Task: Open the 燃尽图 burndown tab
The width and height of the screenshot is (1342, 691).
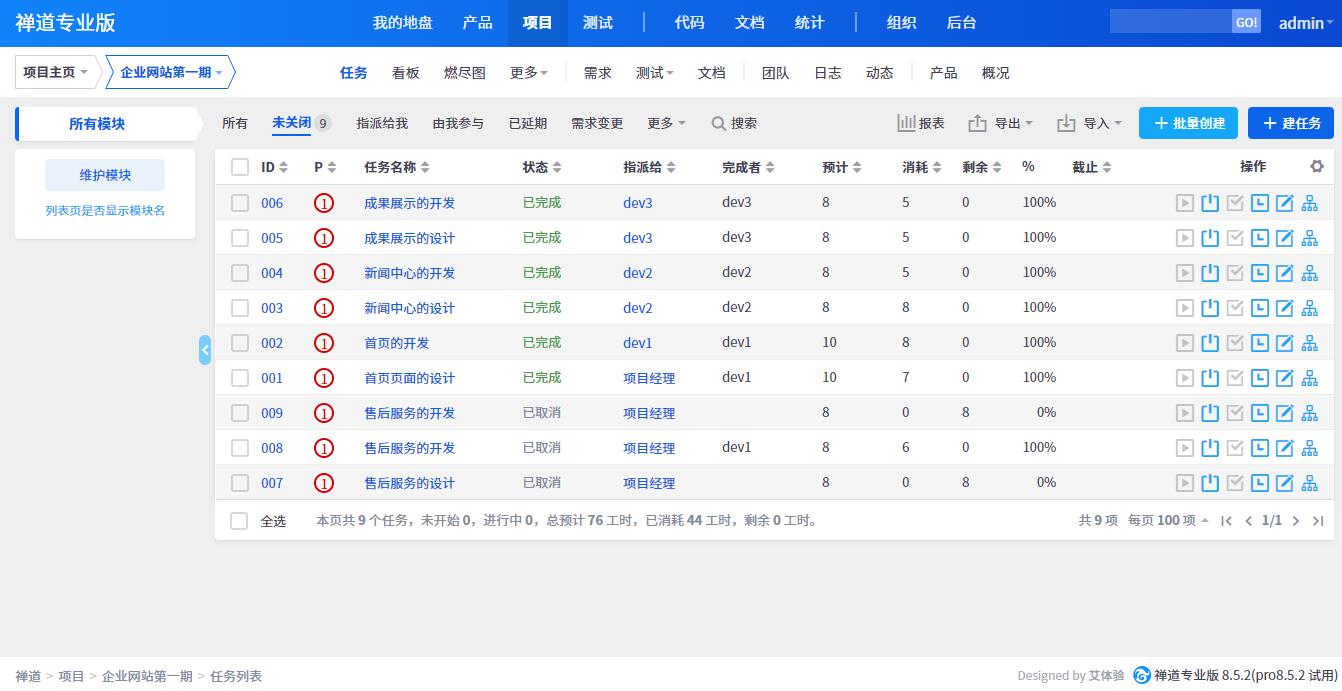Action: (x=465, y=73)
